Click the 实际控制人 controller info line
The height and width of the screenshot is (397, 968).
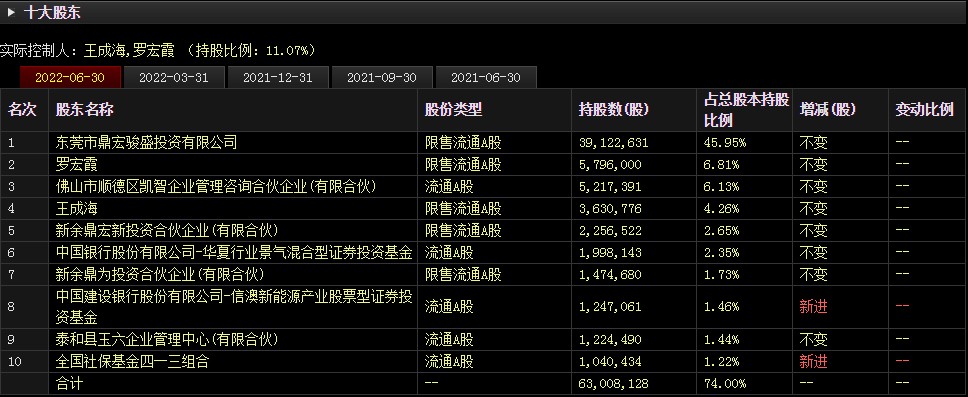pos(157,50)
